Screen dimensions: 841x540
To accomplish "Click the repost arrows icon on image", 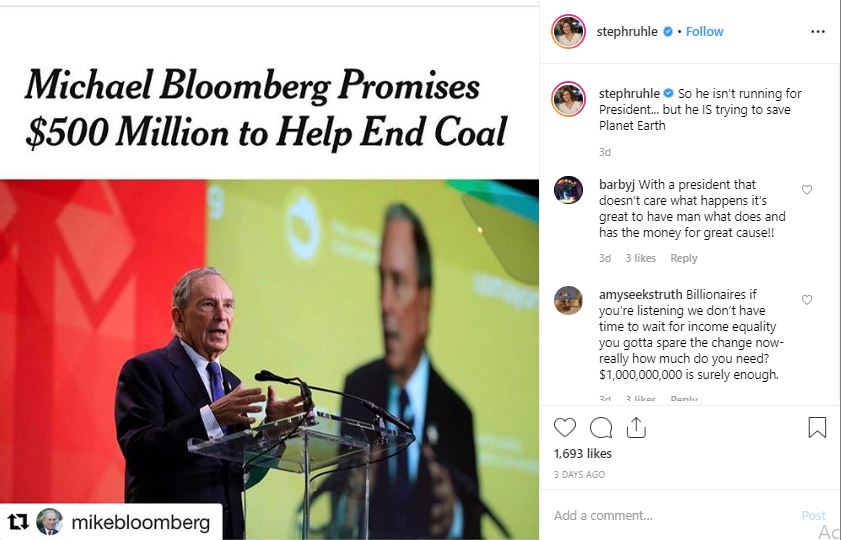I will point(17,521).
